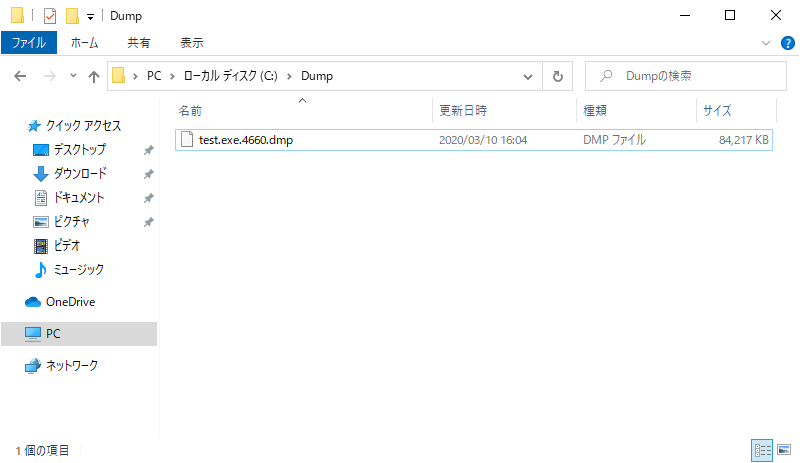This screenshot has height=463, width=800.
Task: Maximize the Dump window
Action: pyautogui.click(x=730, y=15)
